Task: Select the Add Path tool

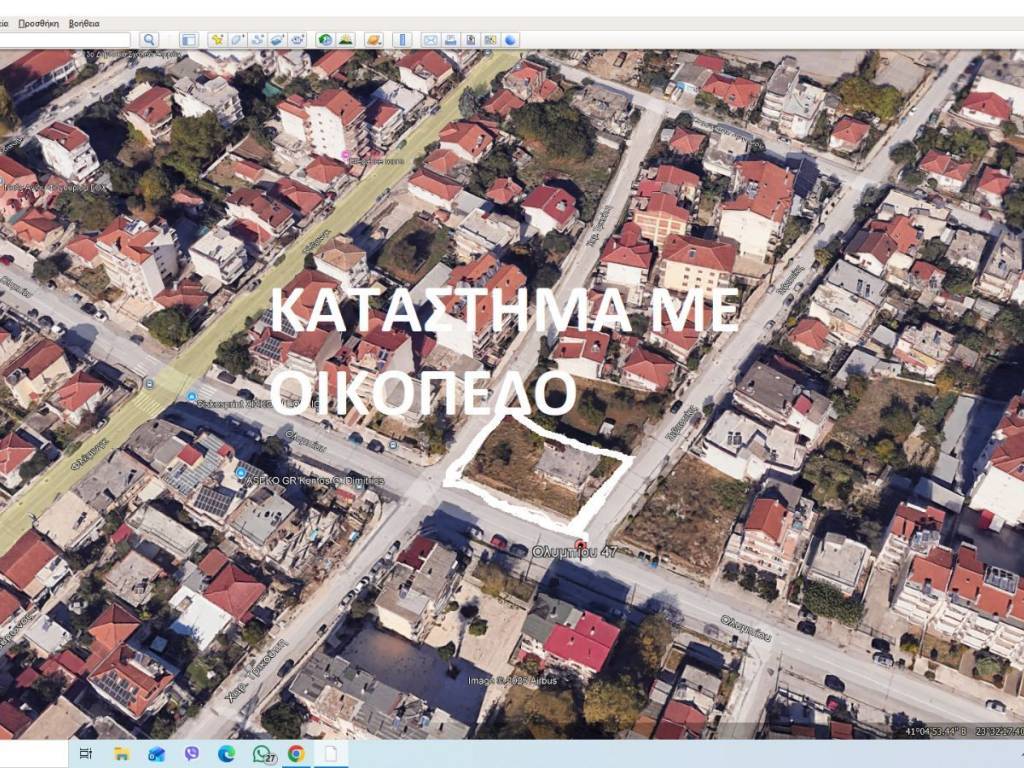Action: pyautogui.click(x=257, y=40)
